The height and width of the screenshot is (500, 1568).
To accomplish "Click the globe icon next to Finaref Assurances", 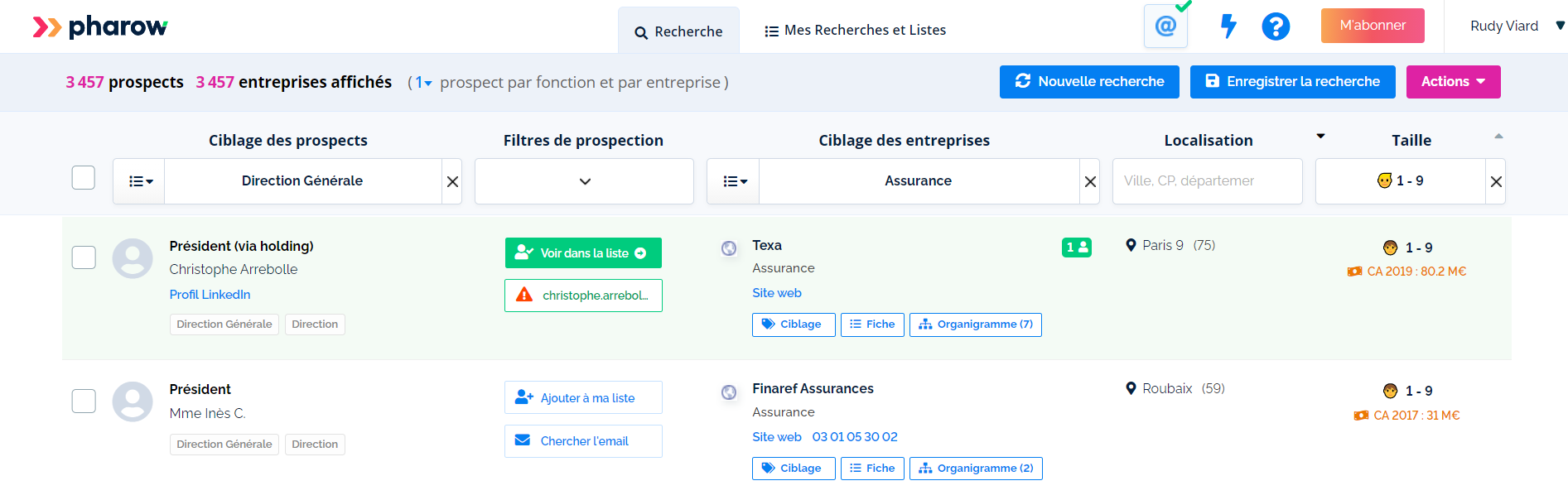I will (729, 392).
